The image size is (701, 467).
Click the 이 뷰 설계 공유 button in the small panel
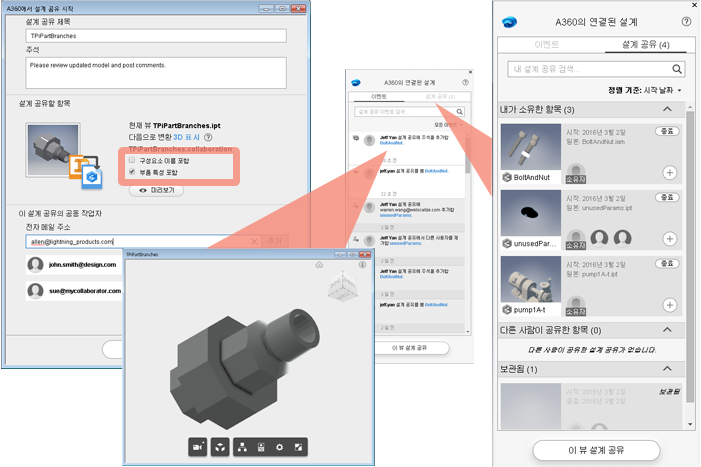tap(409, 348)
